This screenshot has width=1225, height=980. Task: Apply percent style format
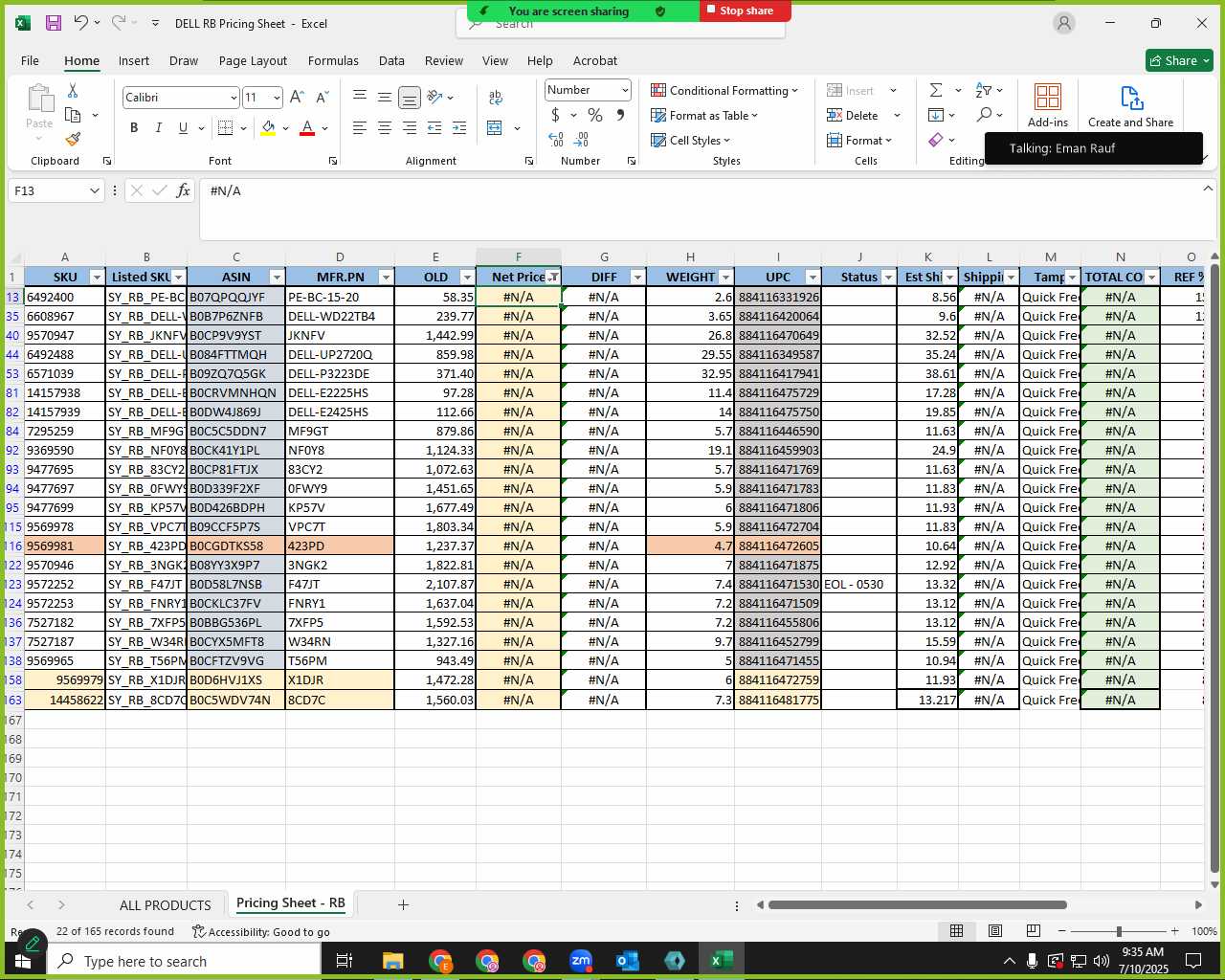[595, 115]
